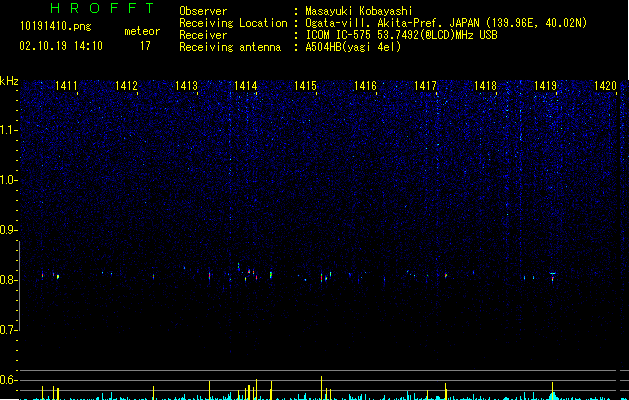Click the 'Receiving antenna' label
Image resolution: width=629 pixels, height=400 pixels.
coord(230,47)
